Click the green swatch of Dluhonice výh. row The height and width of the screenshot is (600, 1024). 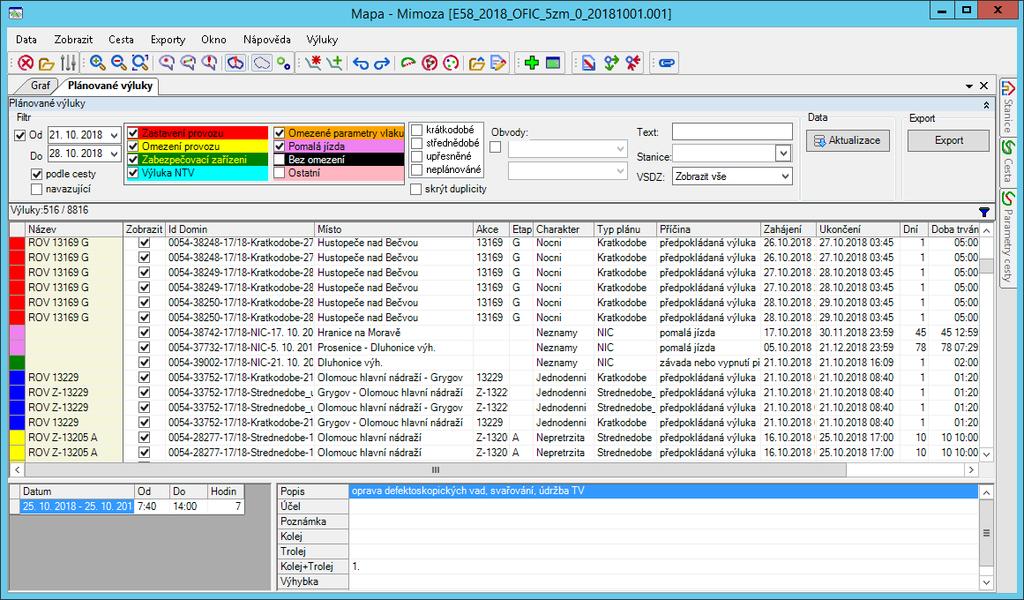pyautogui.click(x=18, y=362)
